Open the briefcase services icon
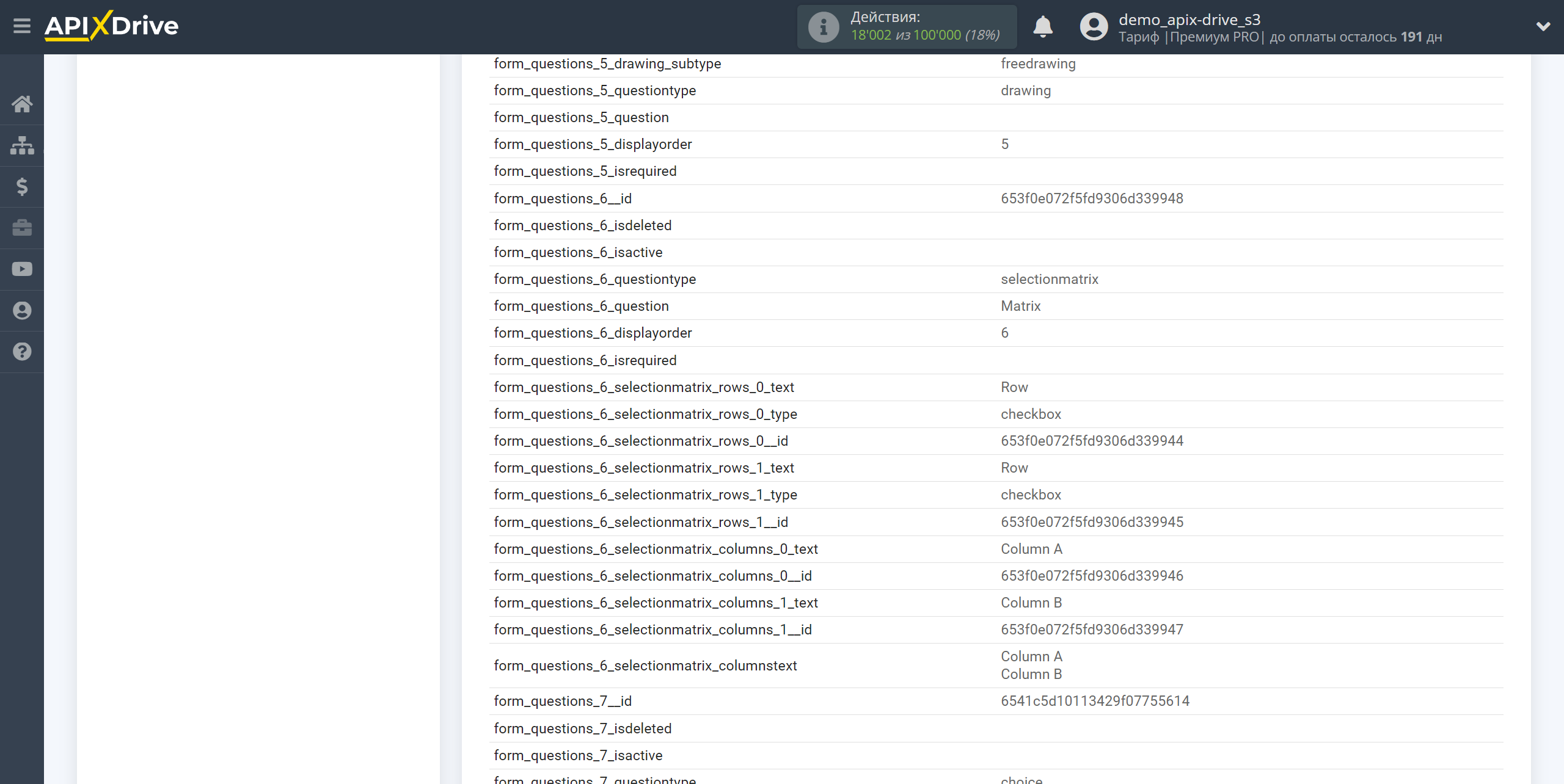The image size is (1564, 784). [x=22, y=228]
